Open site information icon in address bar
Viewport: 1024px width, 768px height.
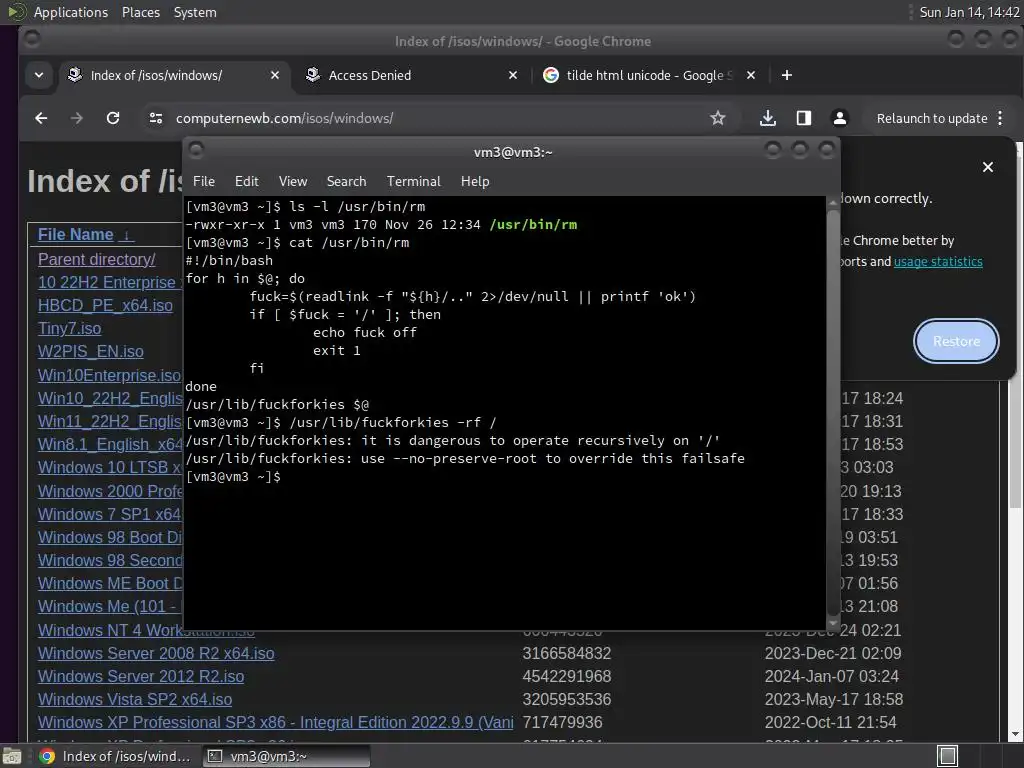[155, 118]
